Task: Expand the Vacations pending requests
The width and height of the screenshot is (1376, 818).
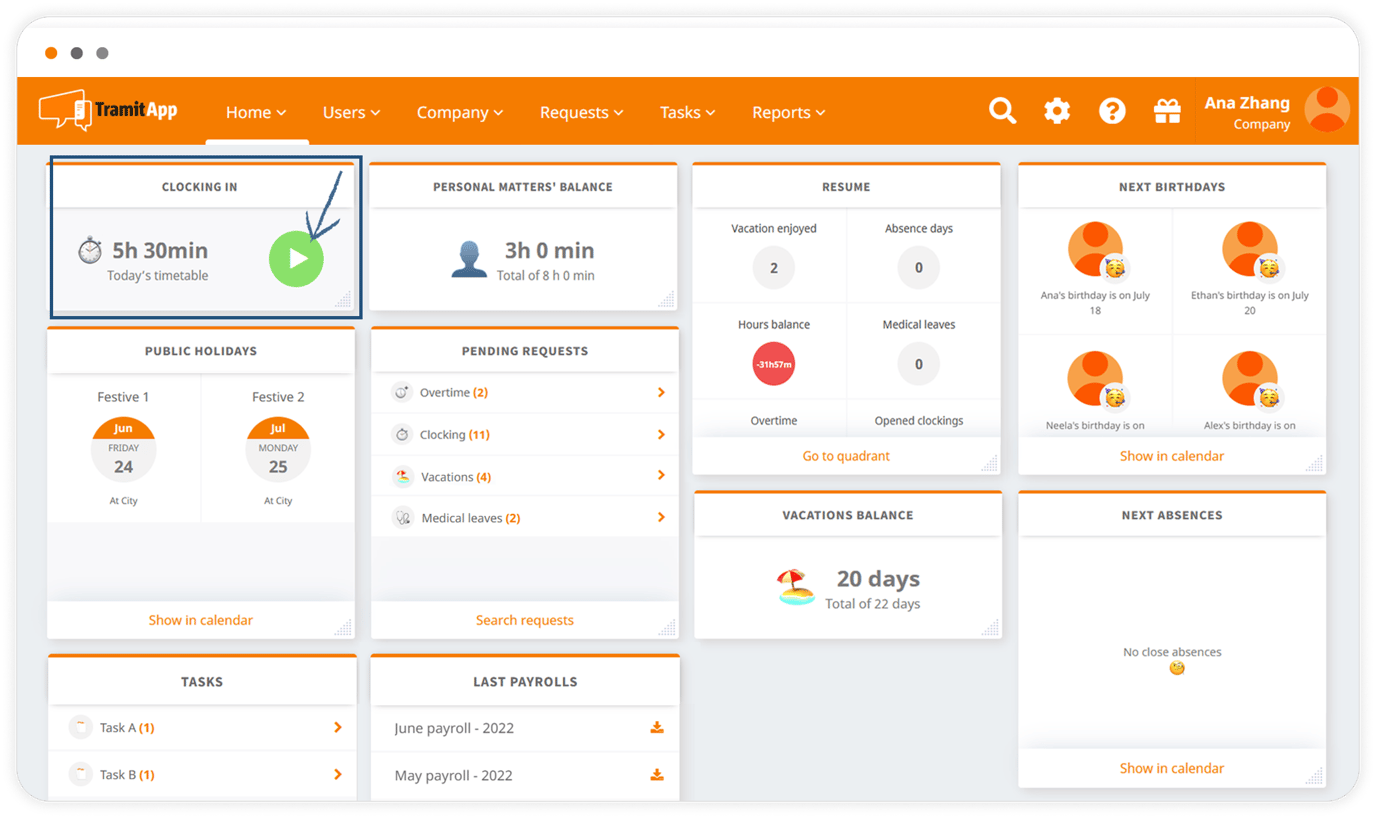Action: (660, 476)
